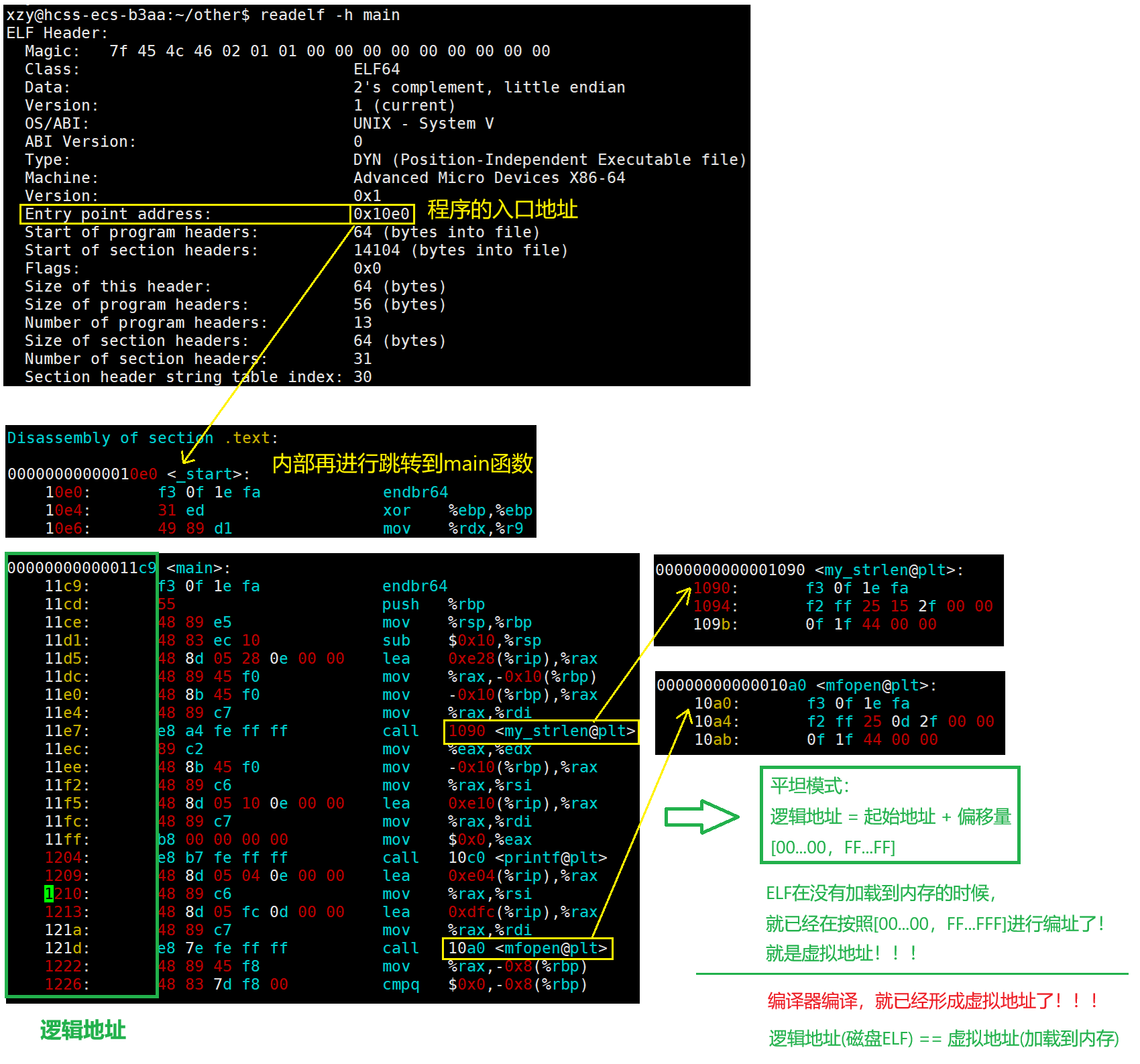Select 'OS/ABI:' label
The width and height of the screenshot is (1140, 1064).
click(57, 123)
